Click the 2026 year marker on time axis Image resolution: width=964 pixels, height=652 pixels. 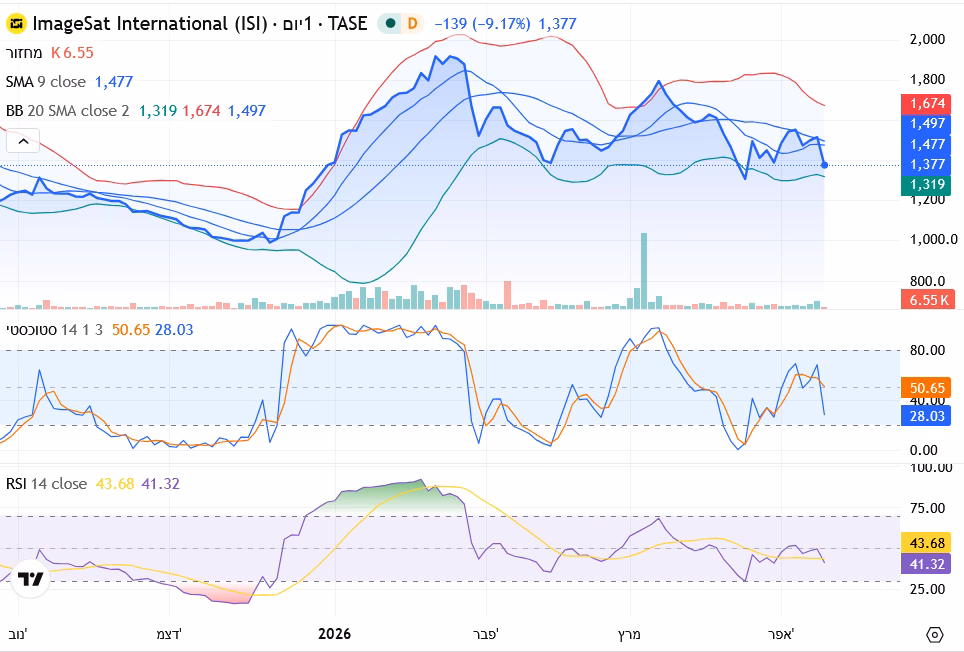click(x=336, y=634)
